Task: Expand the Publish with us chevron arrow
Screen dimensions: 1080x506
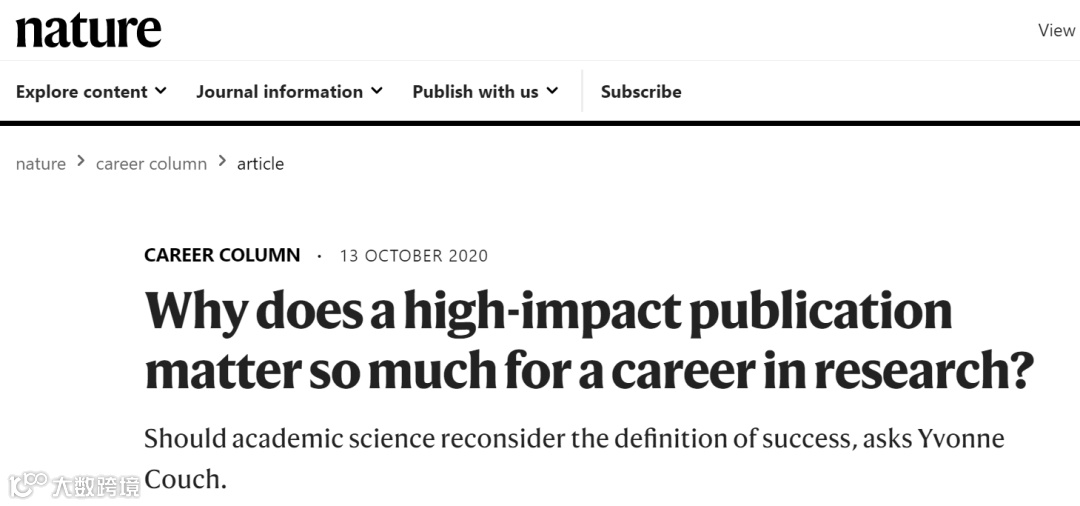Action: pos(552,91)
